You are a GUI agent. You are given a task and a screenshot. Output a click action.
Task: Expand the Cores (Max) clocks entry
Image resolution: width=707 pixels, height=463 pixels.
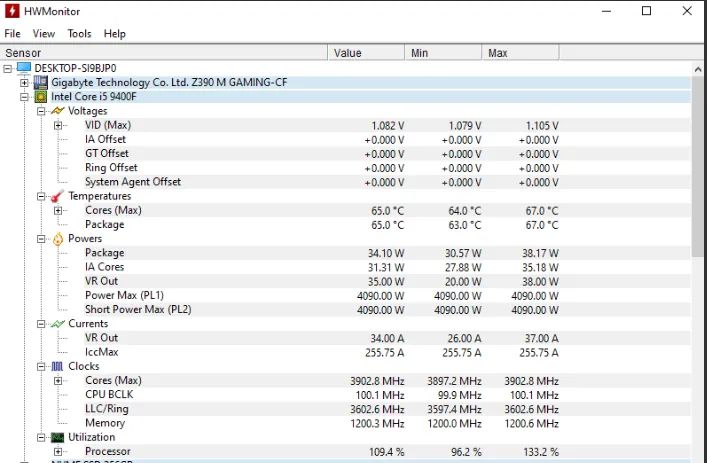tap(58, 381)
